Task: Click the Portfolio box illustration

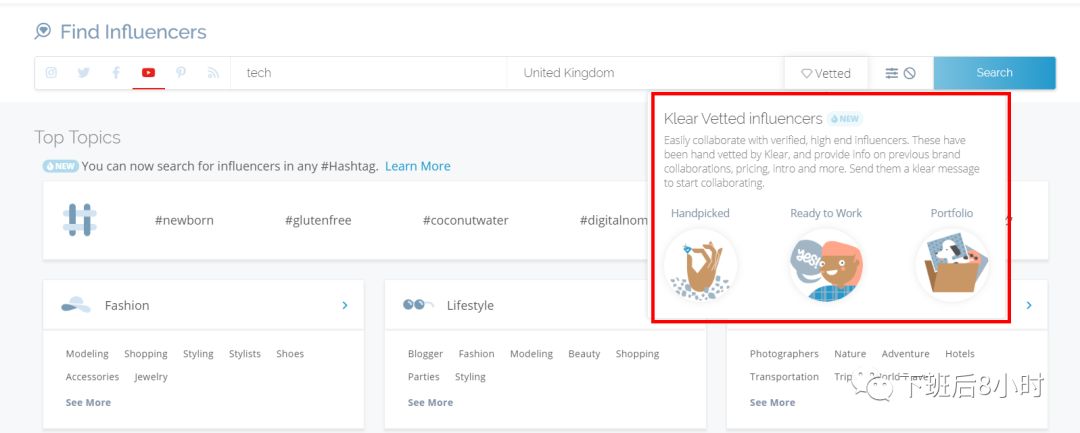Action: (952, 265)
